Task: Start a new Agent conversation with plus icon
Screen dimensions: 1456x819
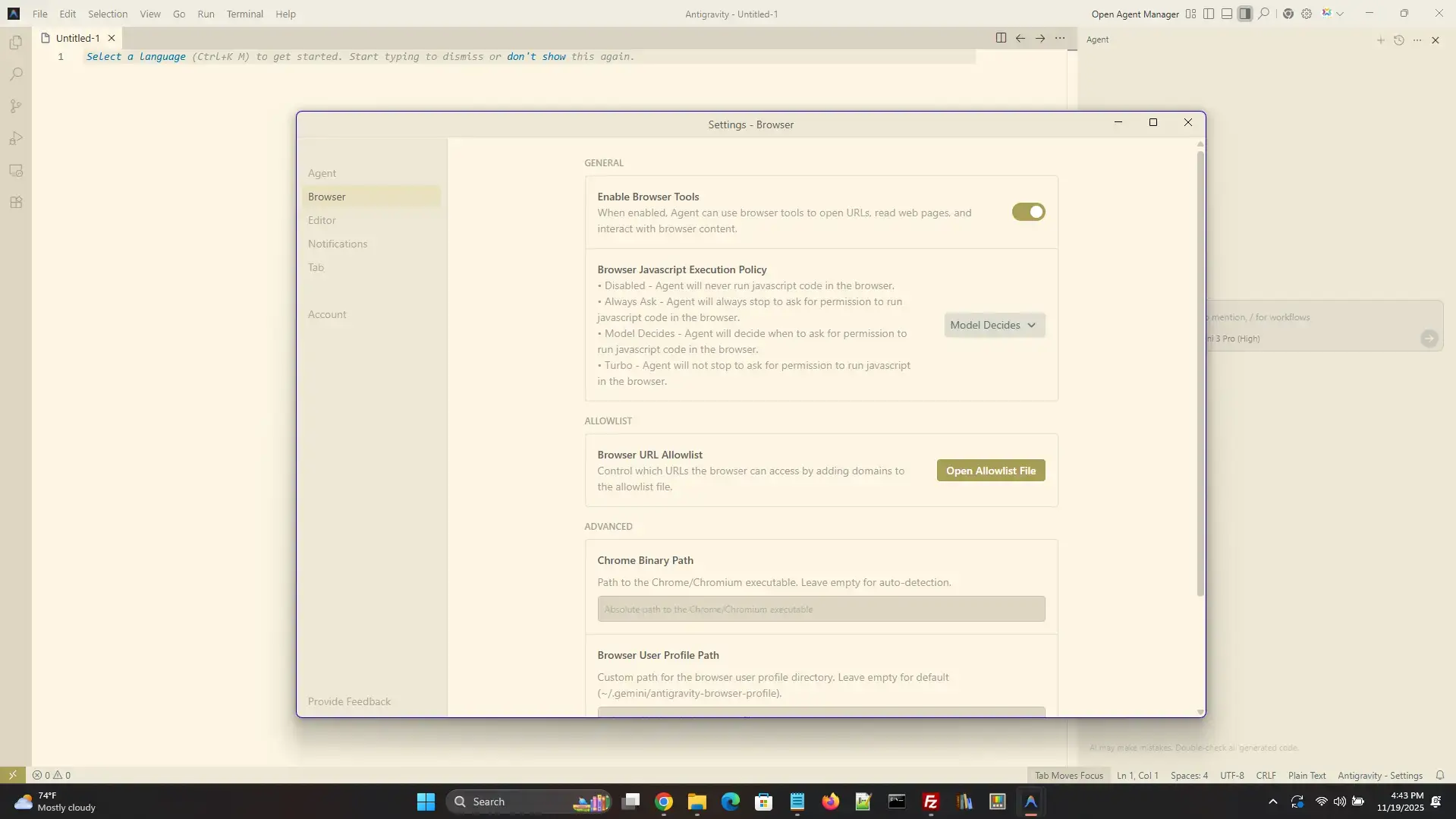Action: (x=1380, y=40)
